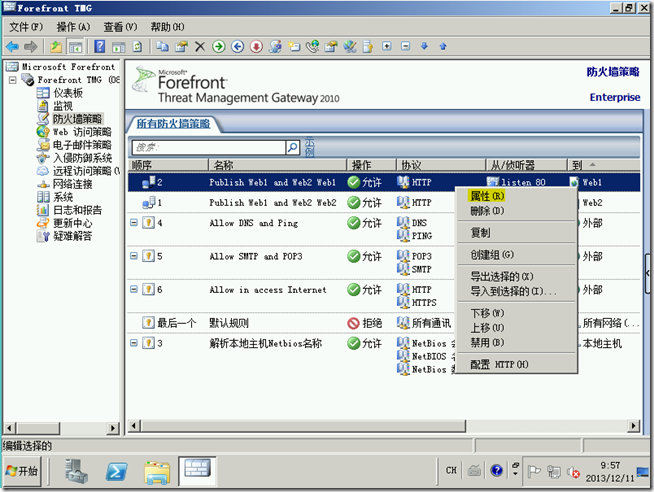Click the toolbar Delete X icon
The height and width of the screenshot is (492, 654).
(200, 46)
